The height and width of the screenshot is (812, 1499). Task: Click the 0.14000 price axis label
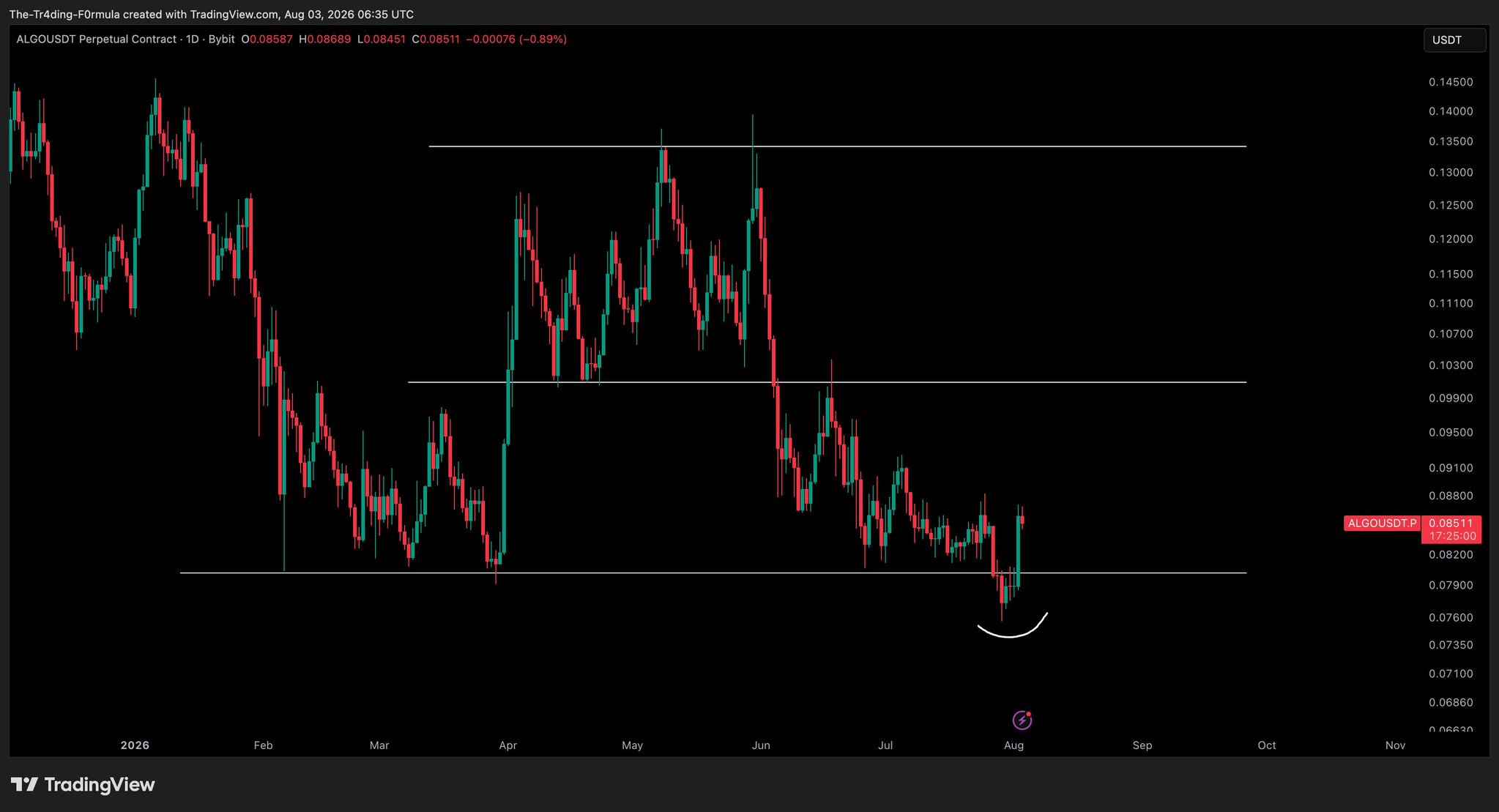1451,111
